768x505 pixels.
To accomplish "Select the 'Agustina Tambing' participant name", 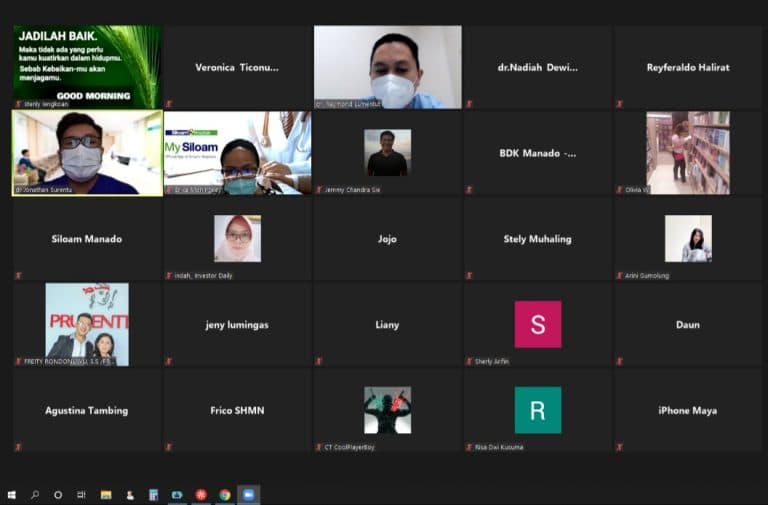I will pos(87,410).
